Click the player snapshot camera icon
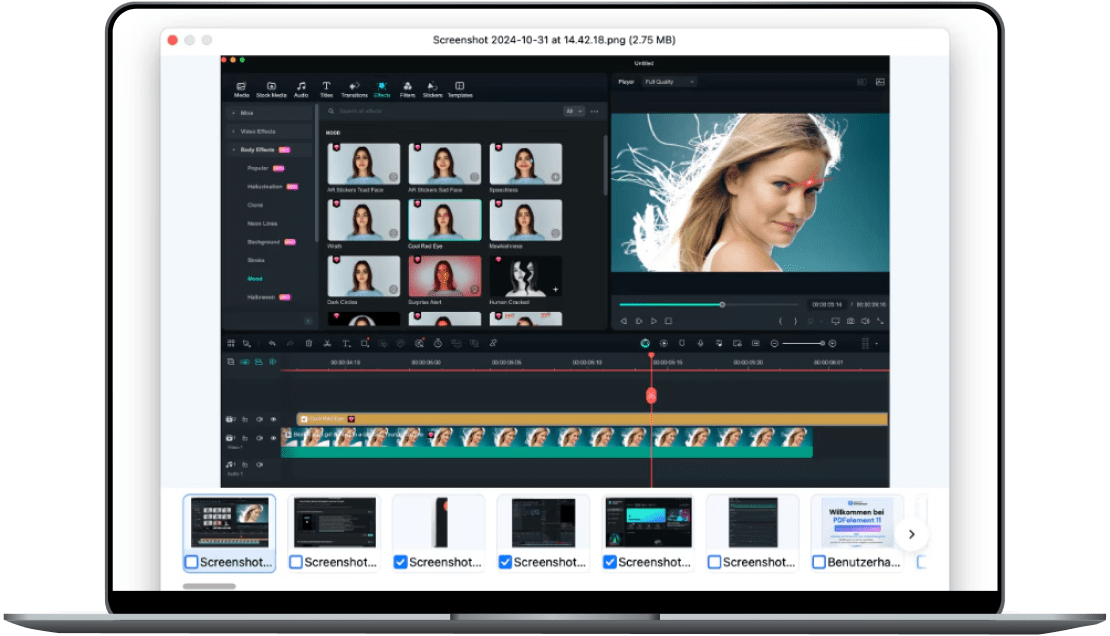Screen dimensions: 1110x636 pos(850,321)
